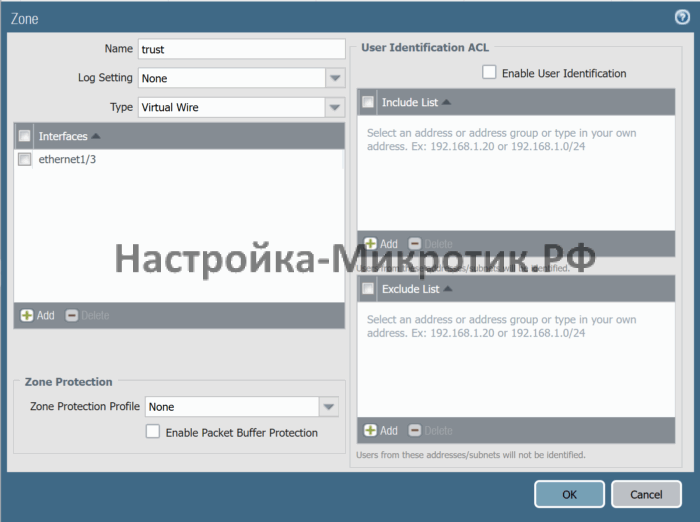Screen dimensions: 700x522
Task: Click the Delete icon under Interfaces list
Action: click(x=71, y=315)
